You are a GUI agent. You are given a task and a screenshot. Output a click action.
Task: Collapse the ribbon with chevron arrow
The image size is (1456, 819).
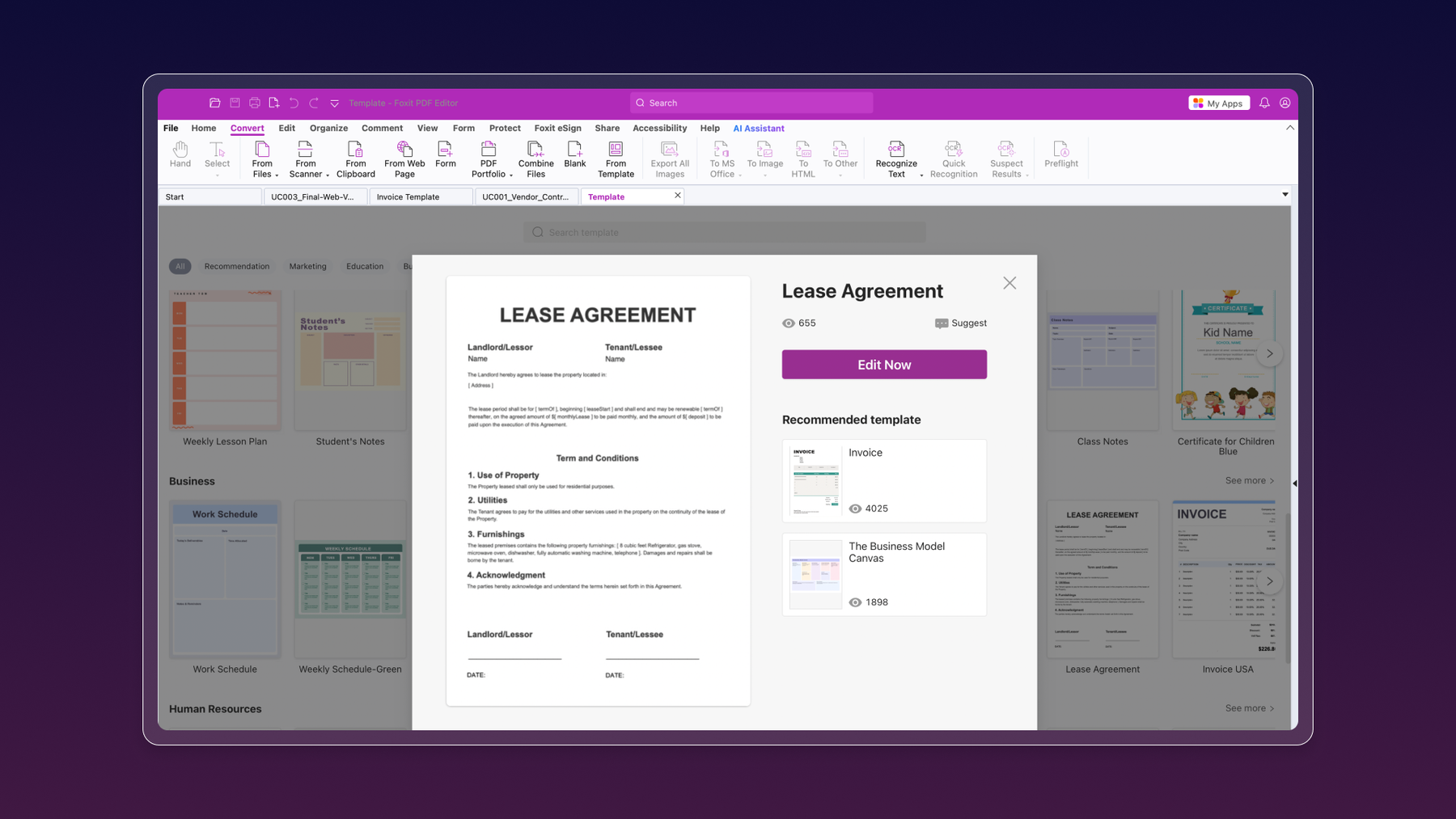(1290, 128)
